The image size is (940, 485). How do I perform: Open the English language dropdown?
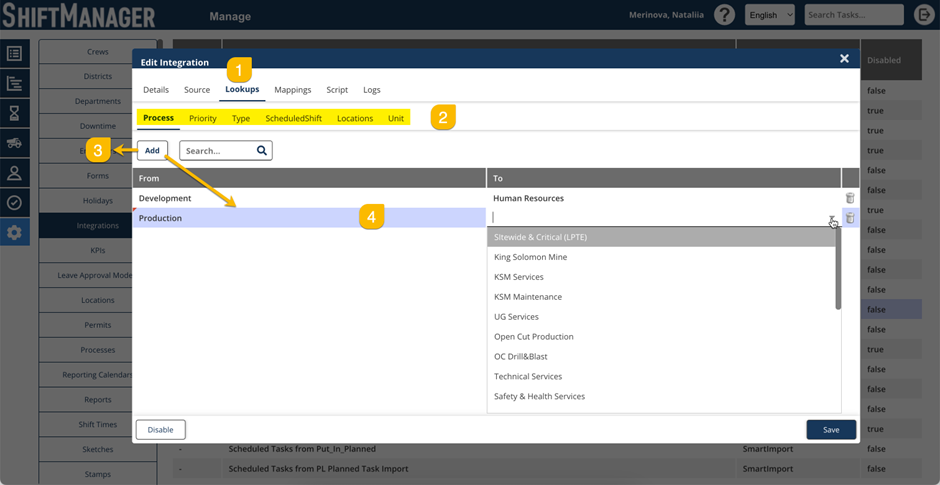(770, 15)
